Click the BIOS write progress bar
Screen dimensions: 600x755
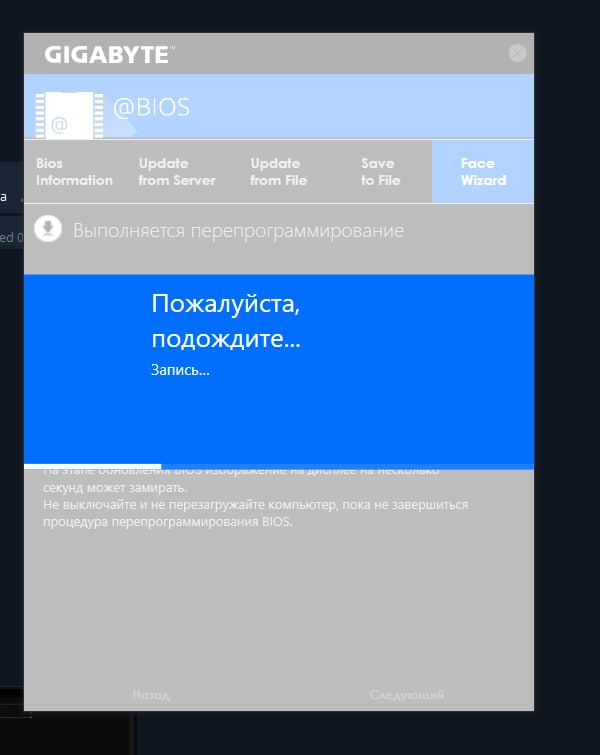(x=279, y=466)
